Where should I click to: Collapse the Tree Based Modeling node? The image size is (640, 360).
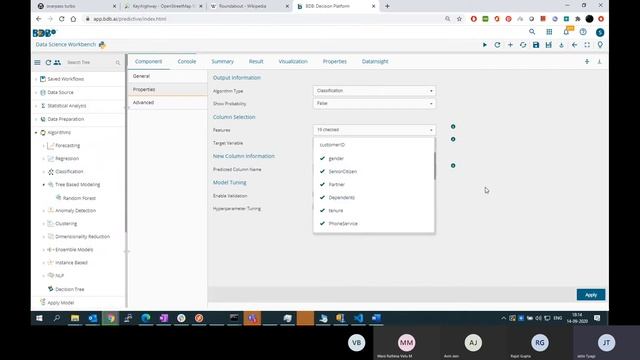point(44,185)
